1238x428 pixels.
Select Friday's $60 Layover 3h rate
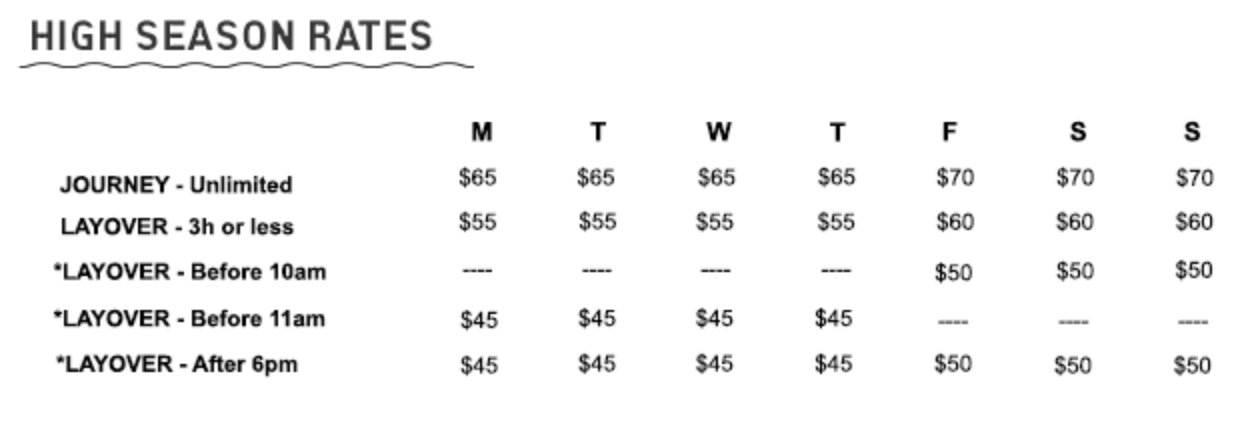[955, 222]
